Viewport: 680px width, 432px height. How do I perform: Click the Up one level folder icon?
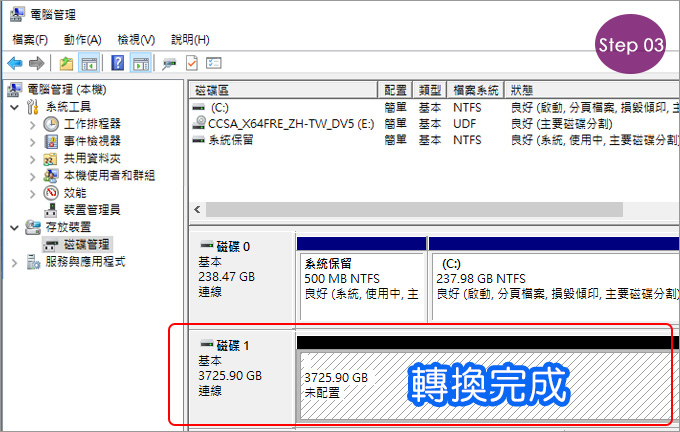pyautogui.click(x=66, y=63)
